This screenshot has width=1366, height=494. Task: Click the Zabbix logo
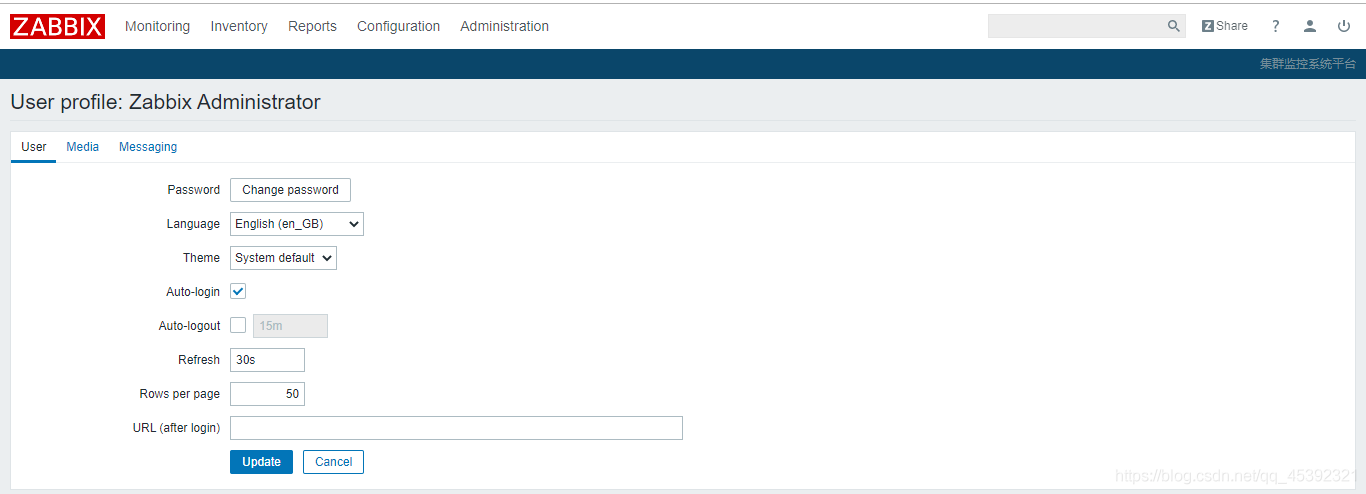tap(57, 26)
